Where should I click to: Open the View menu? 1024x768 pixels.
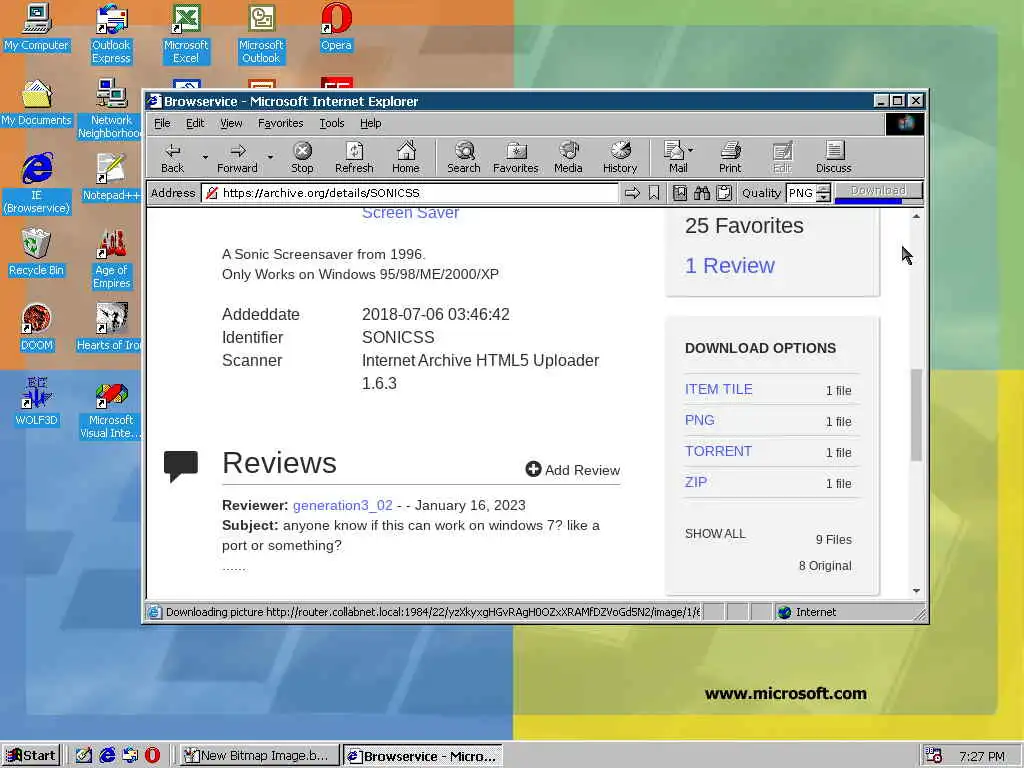[231, 123]
